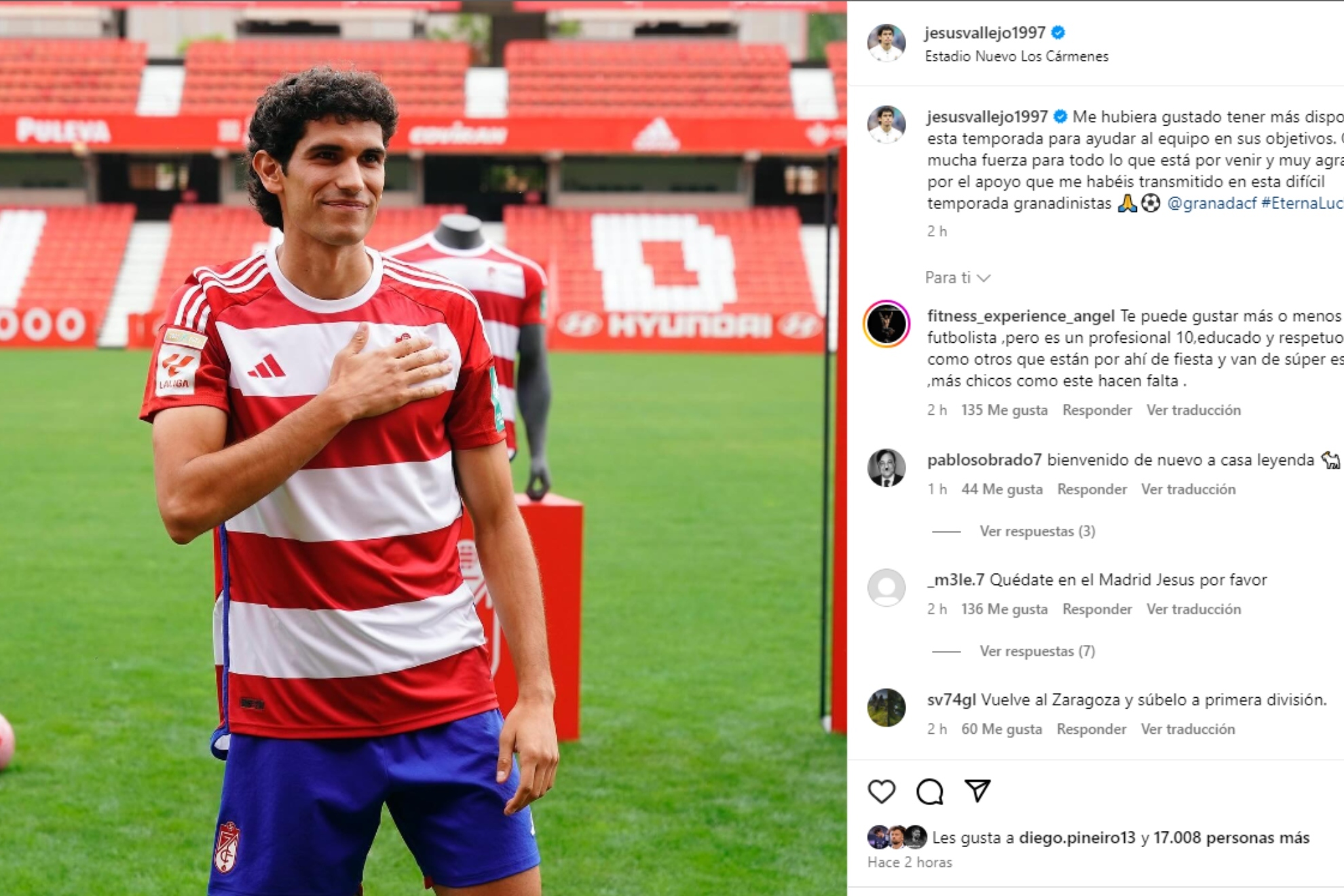Expand the 'Para ti' comment sort dropdown
Image resolution: width=1344 pixels, height=896 pixels.
pyautogui.click(x=958, y=278)
